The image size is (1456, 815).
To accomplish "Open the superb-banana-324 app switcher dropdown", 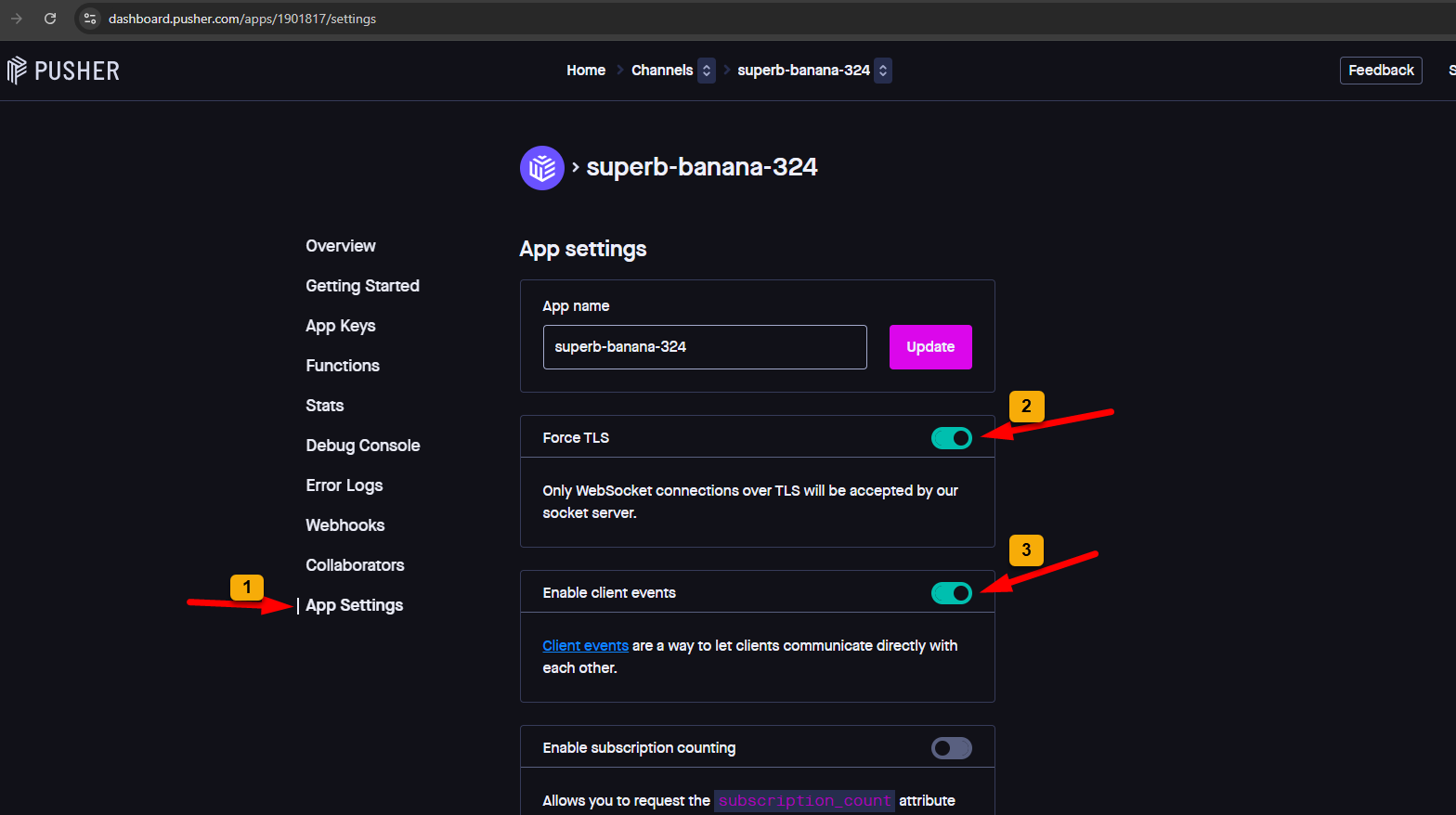I will click(x=883, y=71).
